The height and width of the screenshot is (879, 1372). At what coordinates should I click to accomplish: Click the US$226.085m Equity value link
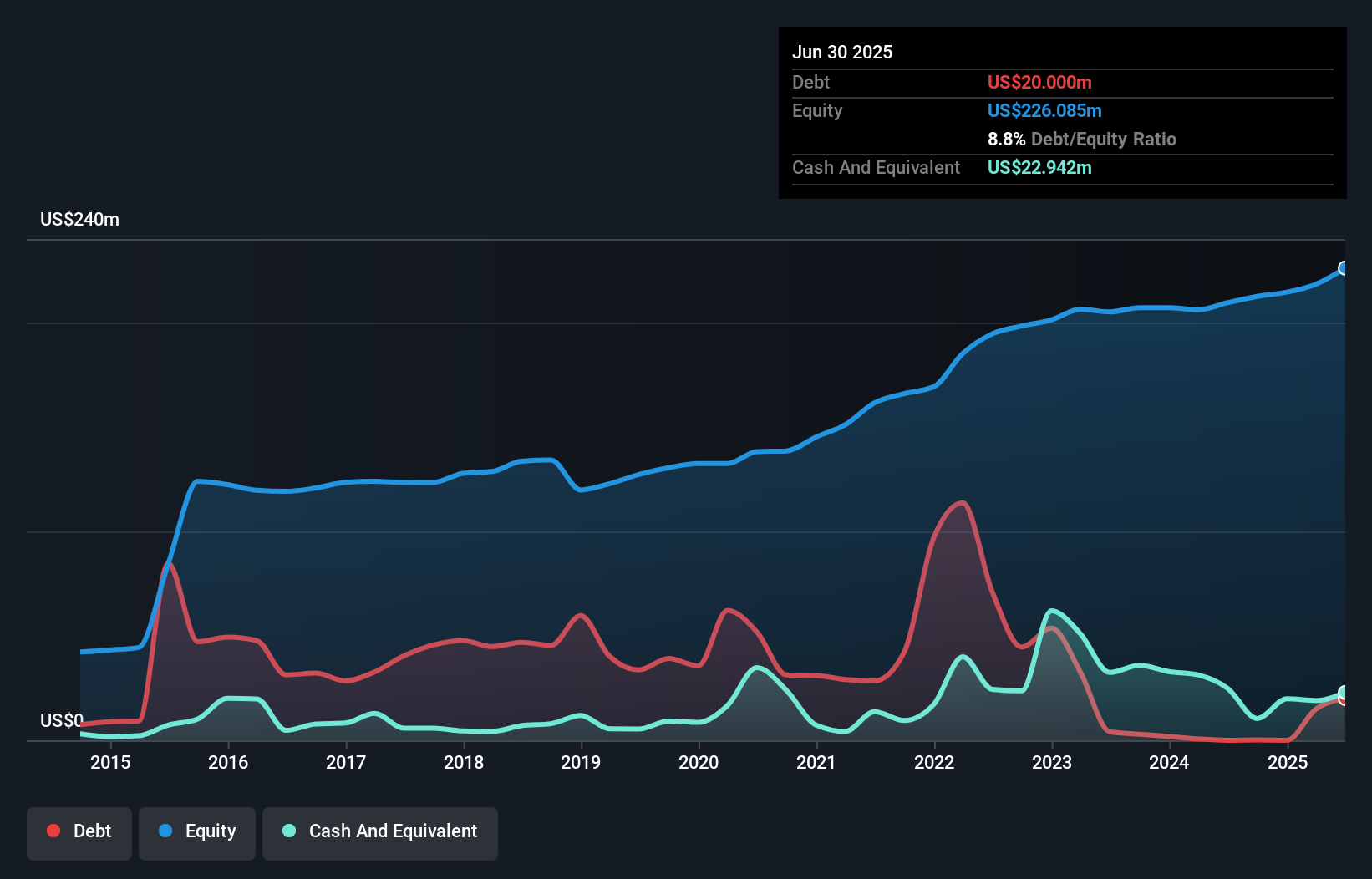click(x=1044, y=110)
